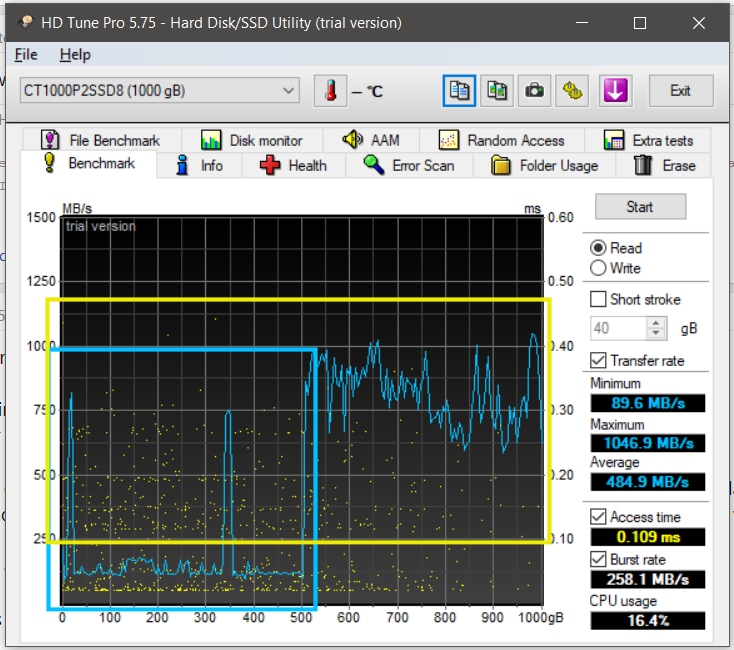This screenshot has height=650, width=734.
Task: Click the Start benchmark button
Action: (640, 206)
